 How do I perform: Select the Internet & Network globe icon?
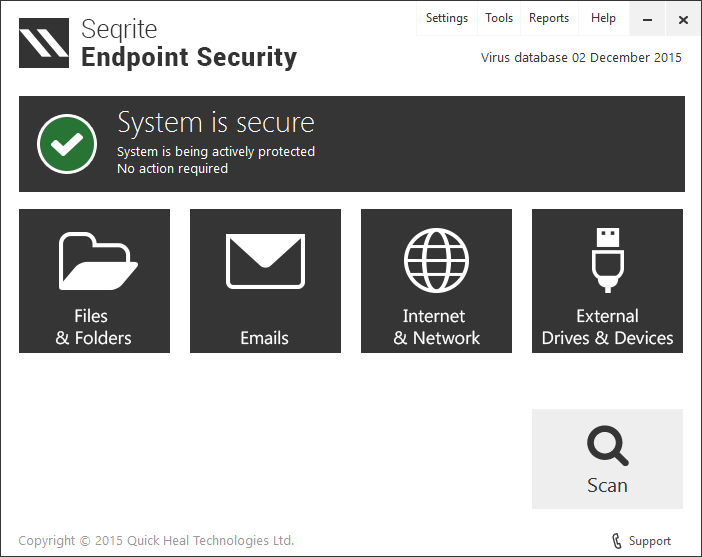[x=436, y=260]
